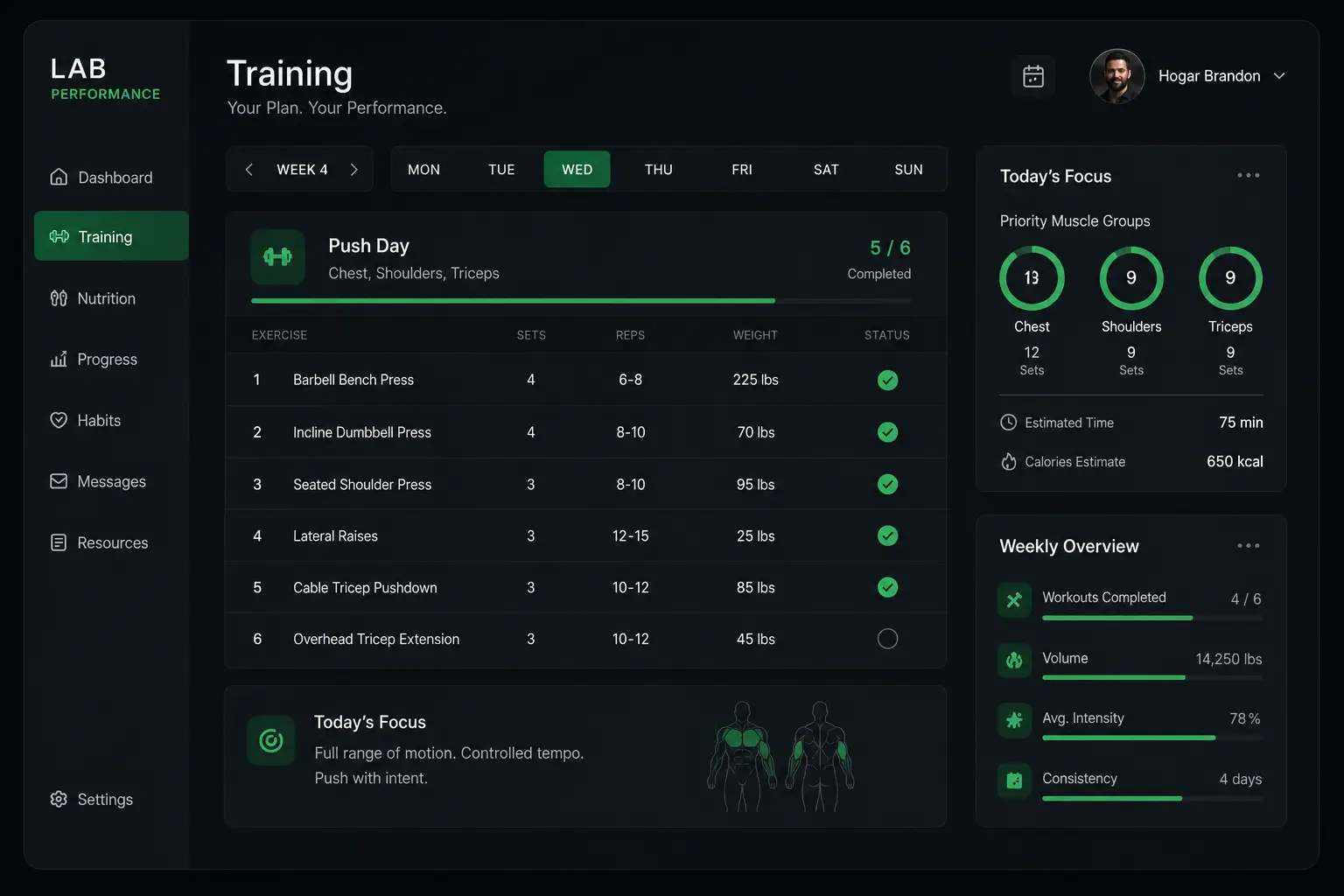Click the Nutrition sidebar icon
Screen dimensions: 1344x896
click(x=59, y=298)
